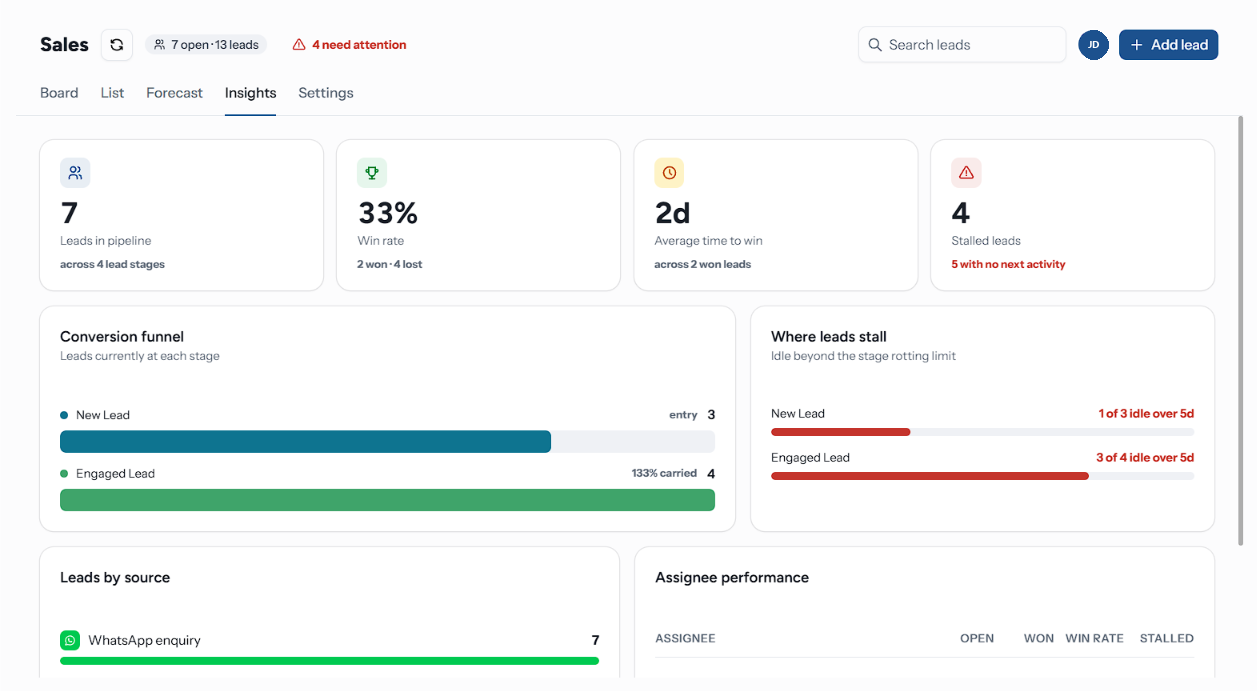Switch to the List tab

coord(112,93)
